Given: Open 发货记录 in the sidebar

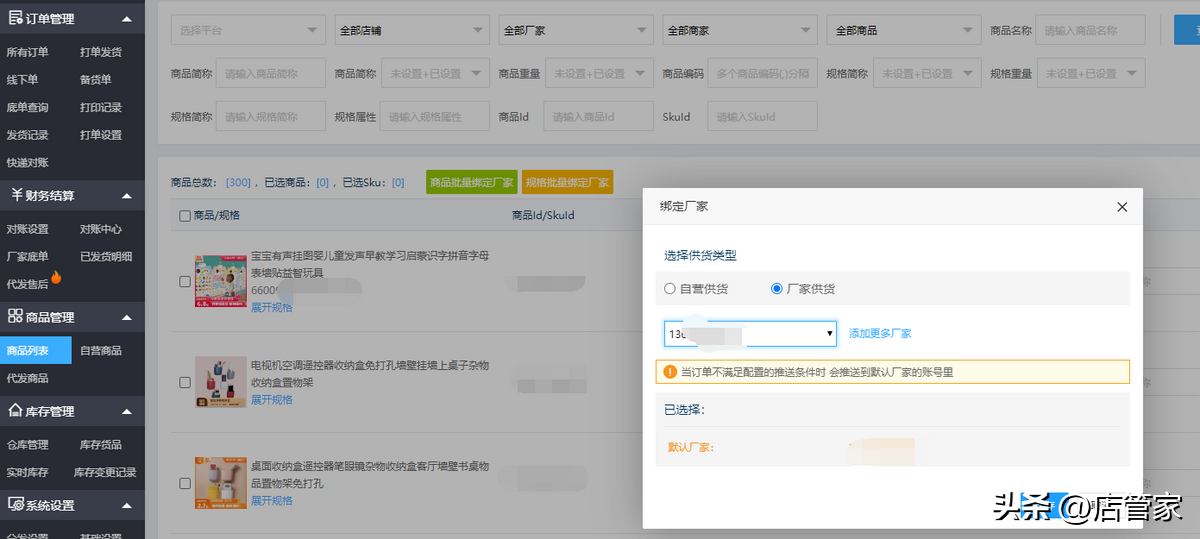Looking at the screenshot, I should pyautogui.click(x=27, y=135).
